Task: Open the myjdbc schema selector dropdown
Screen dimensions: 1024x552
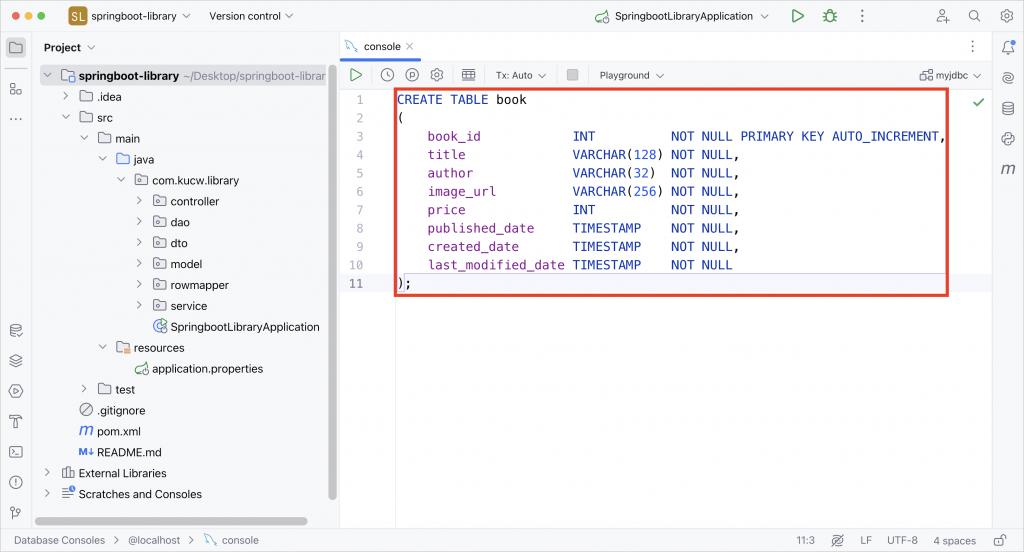Action: (950, 75)
